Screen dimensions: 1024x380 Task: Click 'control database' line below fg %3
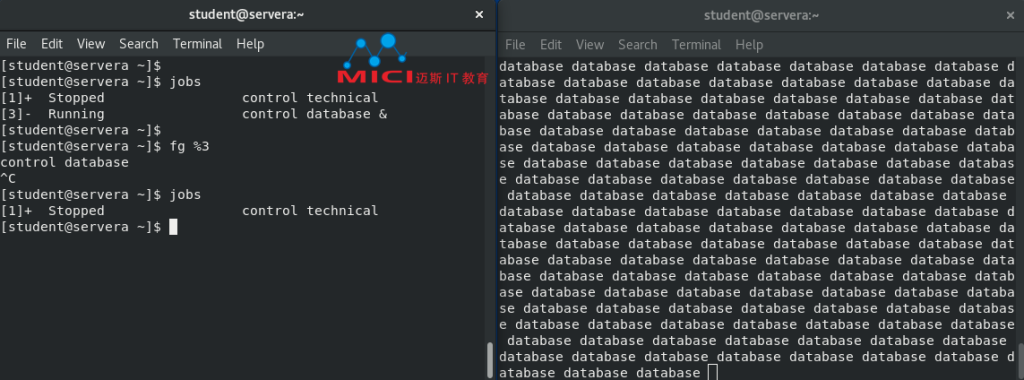tap(65, 163)
